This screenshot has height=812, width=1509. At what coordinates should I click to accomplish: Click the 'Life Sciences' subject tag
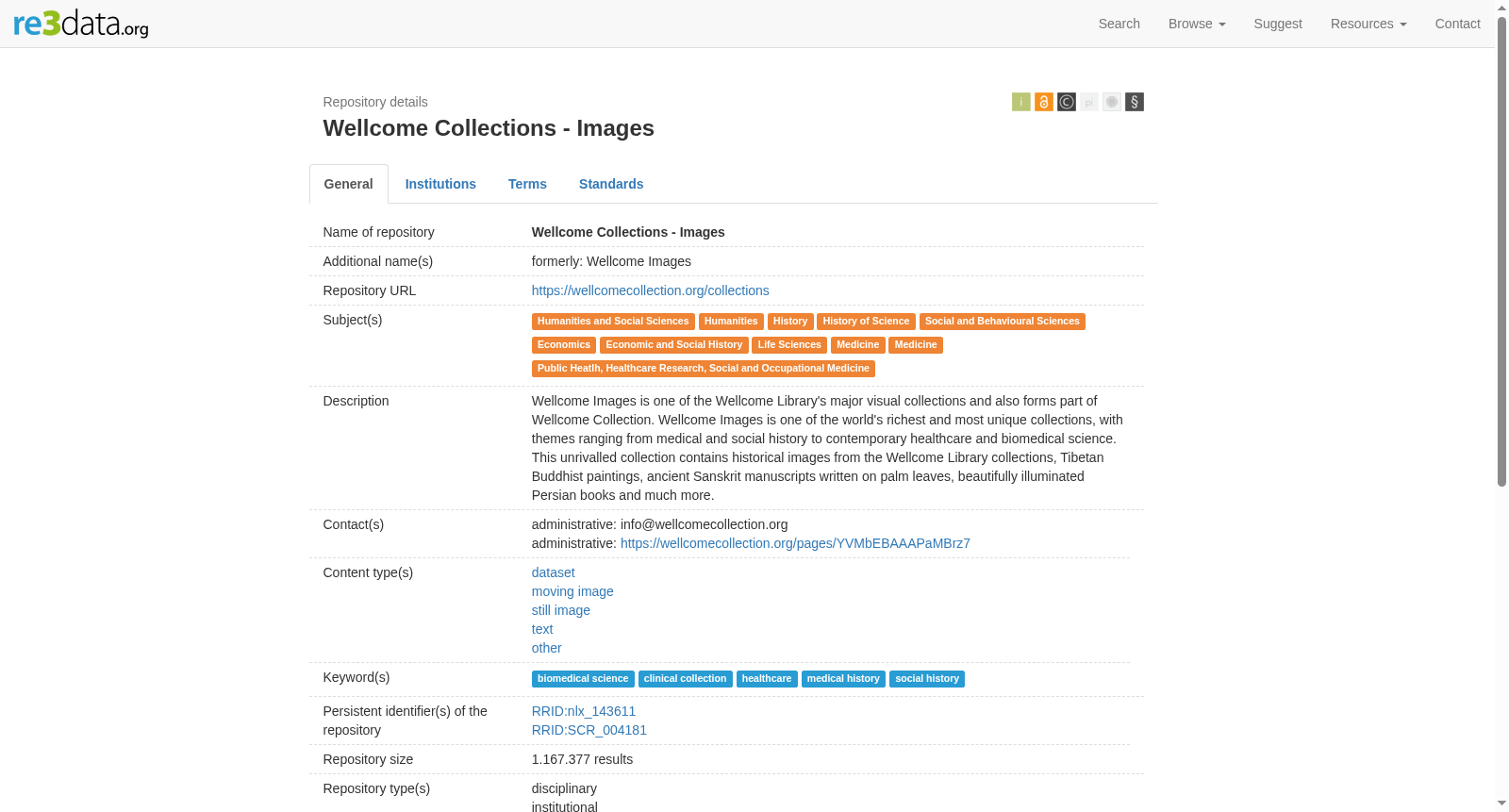click(789, 345)
